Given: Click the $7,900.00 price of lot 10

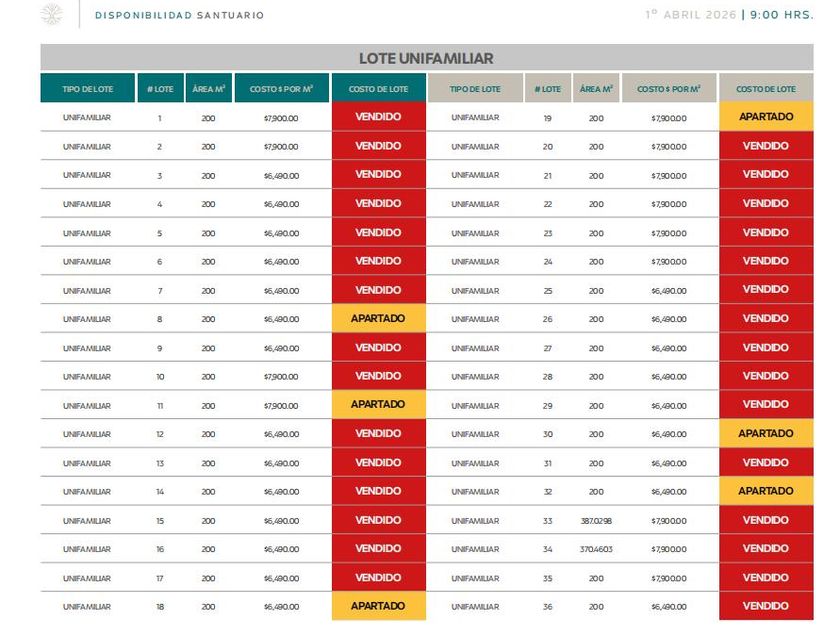Looking at the screenshot, I should tap(281, 377).
